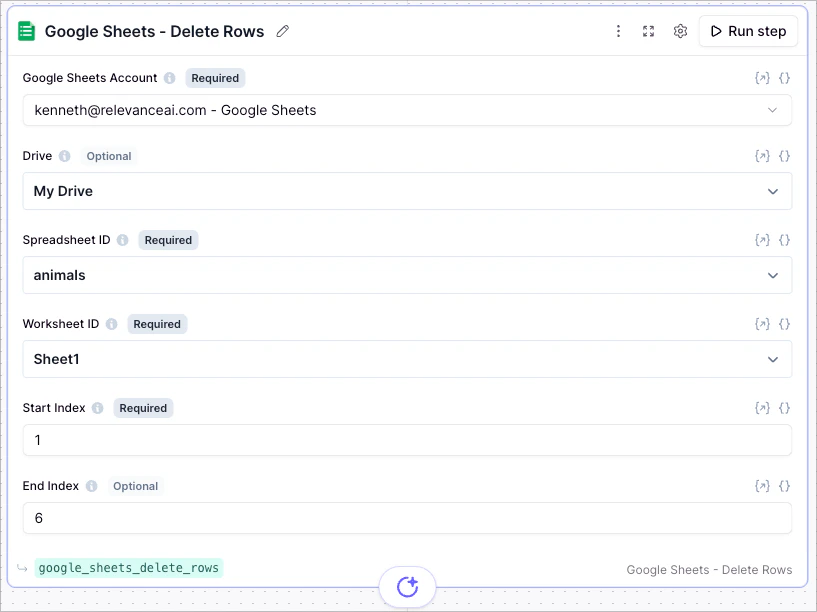
Task: Select the google_sheets_delete_rows tag
Action: [128, 567]
